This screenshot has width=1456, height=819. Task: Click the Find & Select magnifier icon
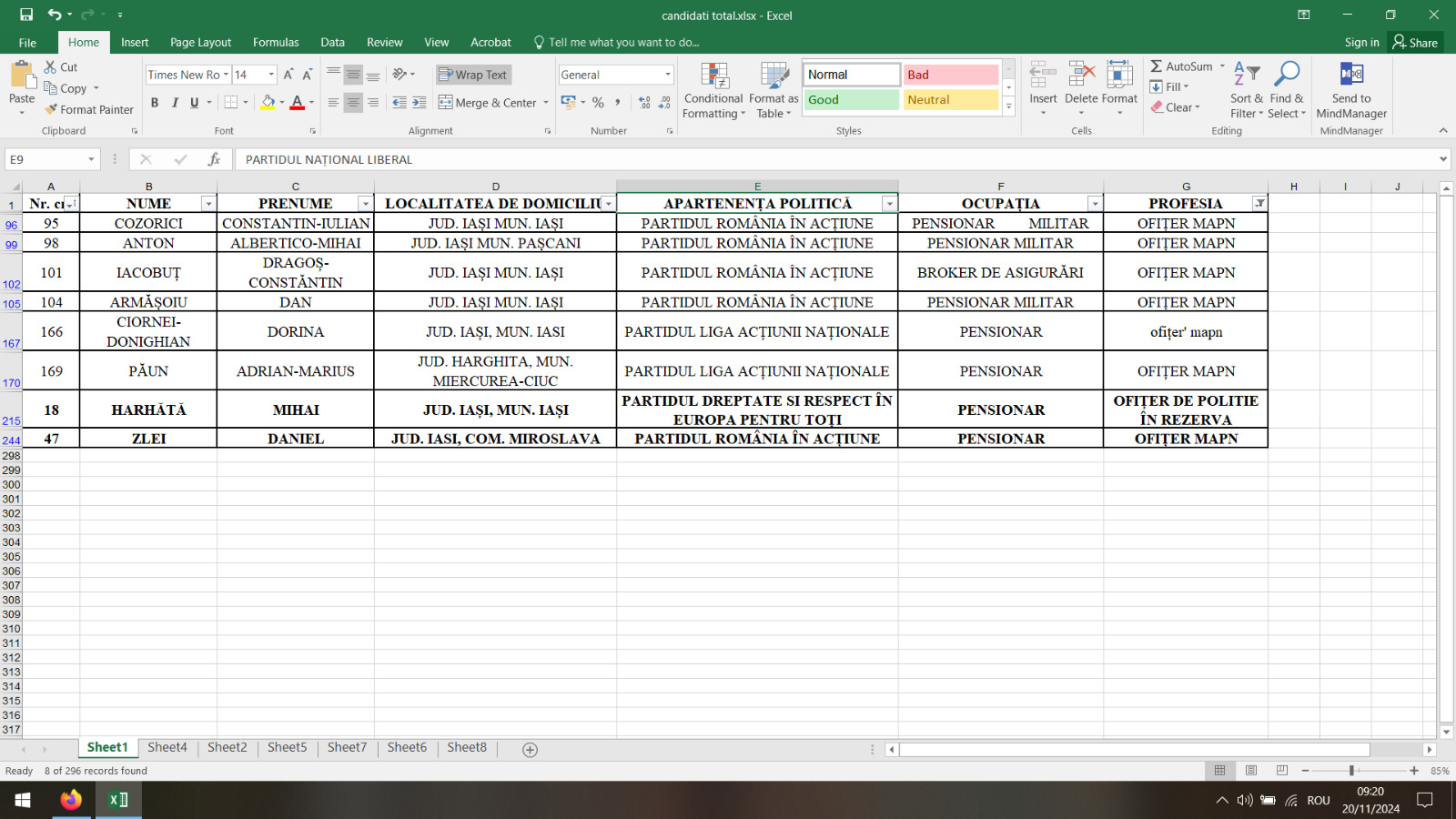1286,75
